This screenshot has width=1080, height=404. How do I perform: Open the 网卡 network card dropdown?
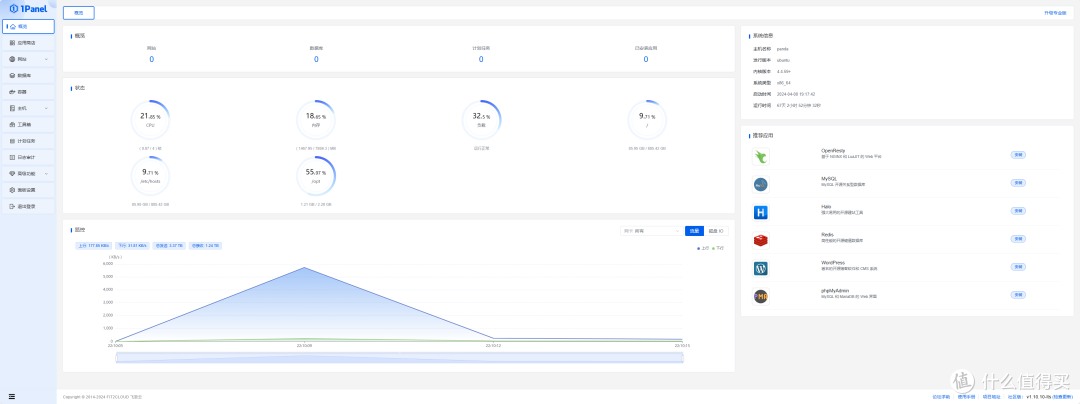point(651,231)
